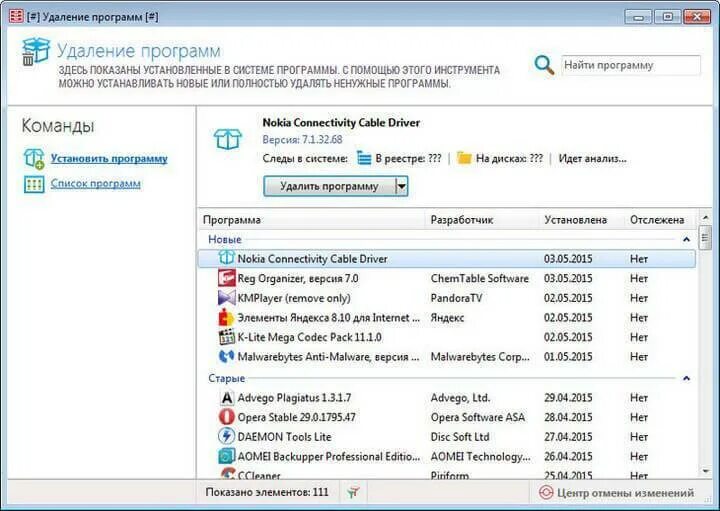Viewport: 720px width, 511px height.
Task: Click the 'Идет анализ...' status text
Action: pyautogui.click(x=592, y=159)
